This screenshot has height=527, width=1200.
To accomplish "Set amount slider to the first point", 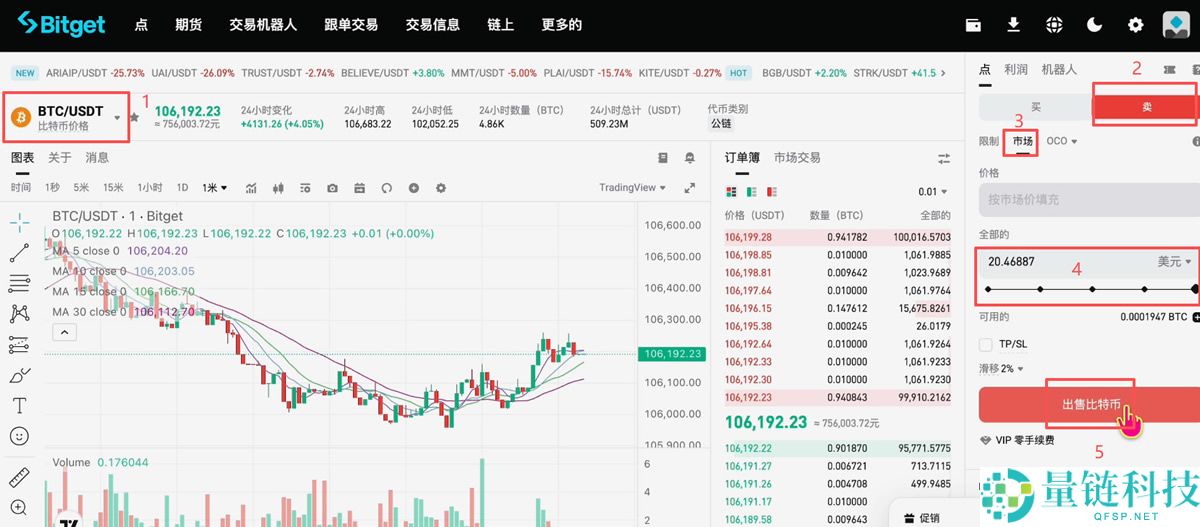I will point(988,289).
